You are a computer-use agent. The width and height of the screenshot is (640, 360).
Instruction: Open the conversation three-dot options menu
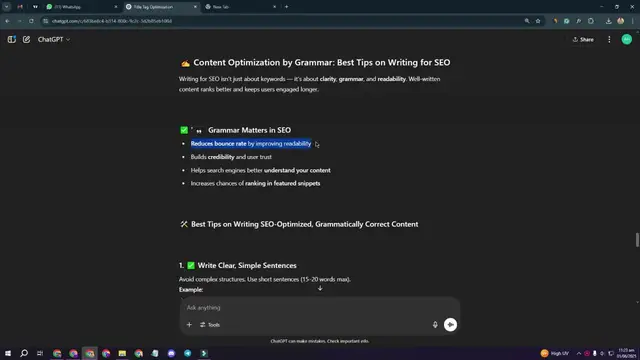coord(609,40)
